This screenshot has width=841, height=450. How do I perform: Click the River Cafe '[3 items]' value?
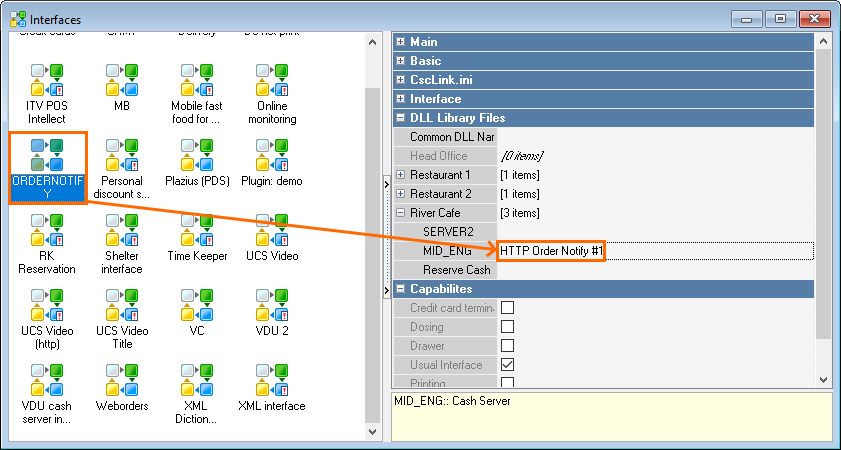tap(520, 213)
